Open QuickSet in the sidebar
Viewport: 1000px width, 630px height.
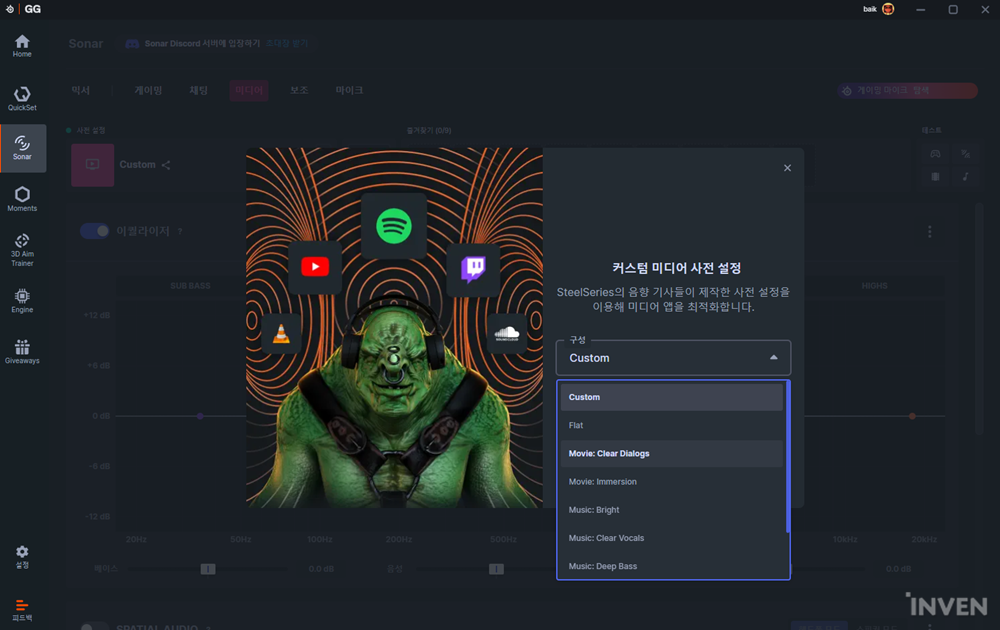pos(22,99)
